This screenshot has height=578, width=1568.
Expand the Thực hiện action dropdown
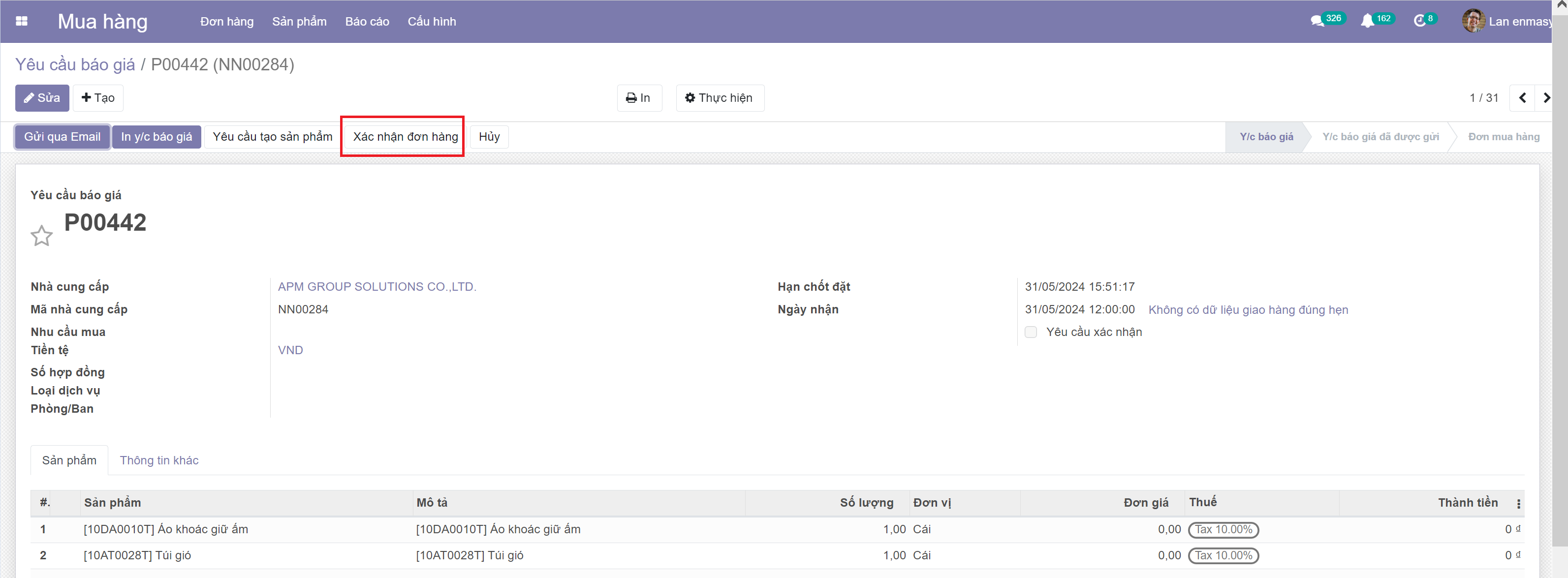click(720, 98)
